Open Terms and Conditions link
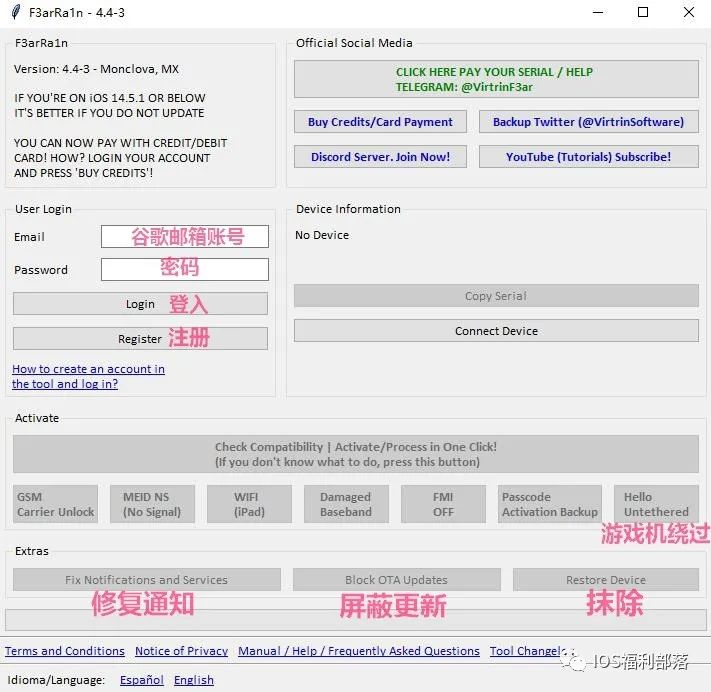Image resolution: width=711 pixels, height=692 pixels. pos(65,651)
